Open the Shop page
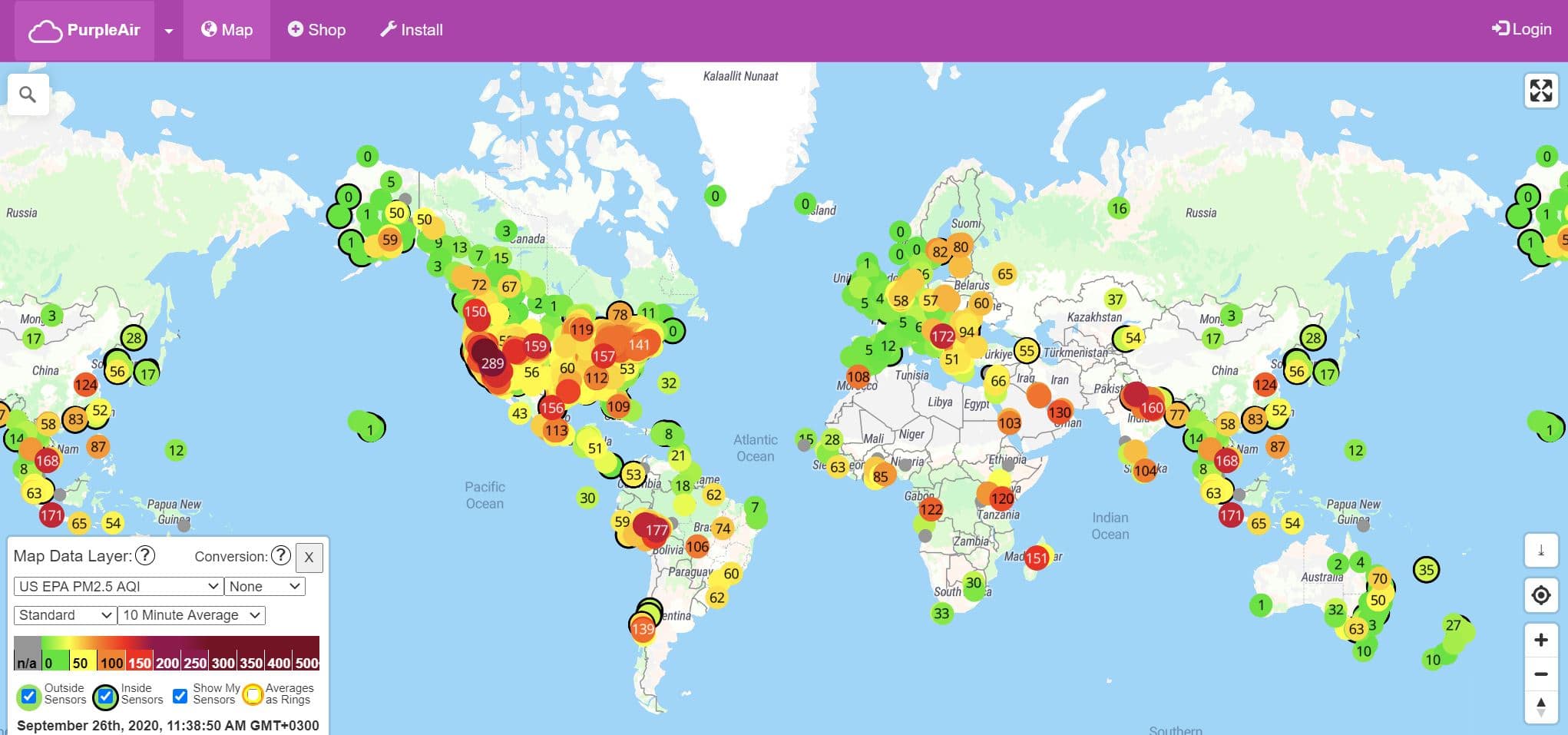This screenshot has height=735, width=1568. (316, 30)
